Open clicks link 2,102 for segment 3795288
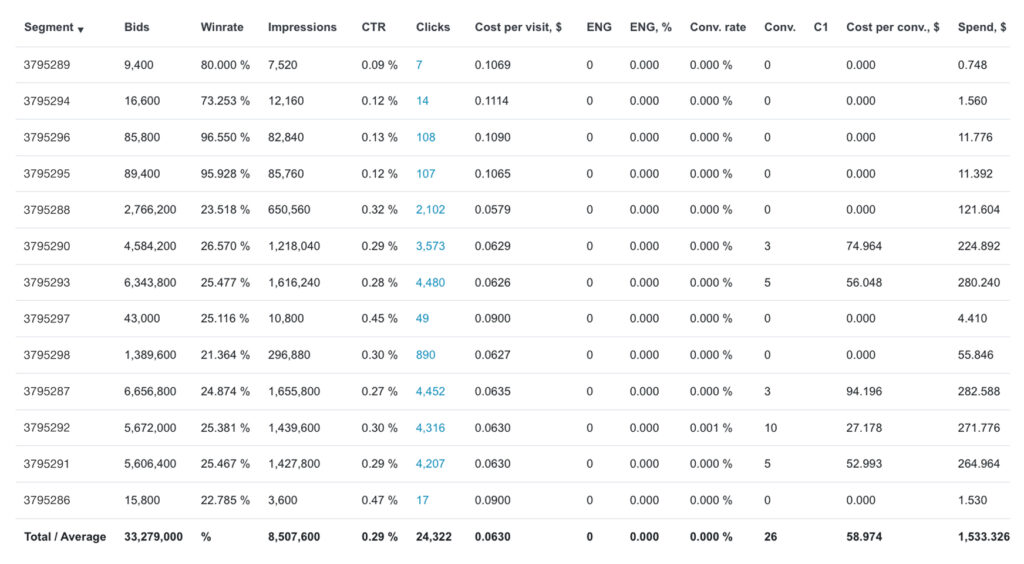 coord(430,210)
